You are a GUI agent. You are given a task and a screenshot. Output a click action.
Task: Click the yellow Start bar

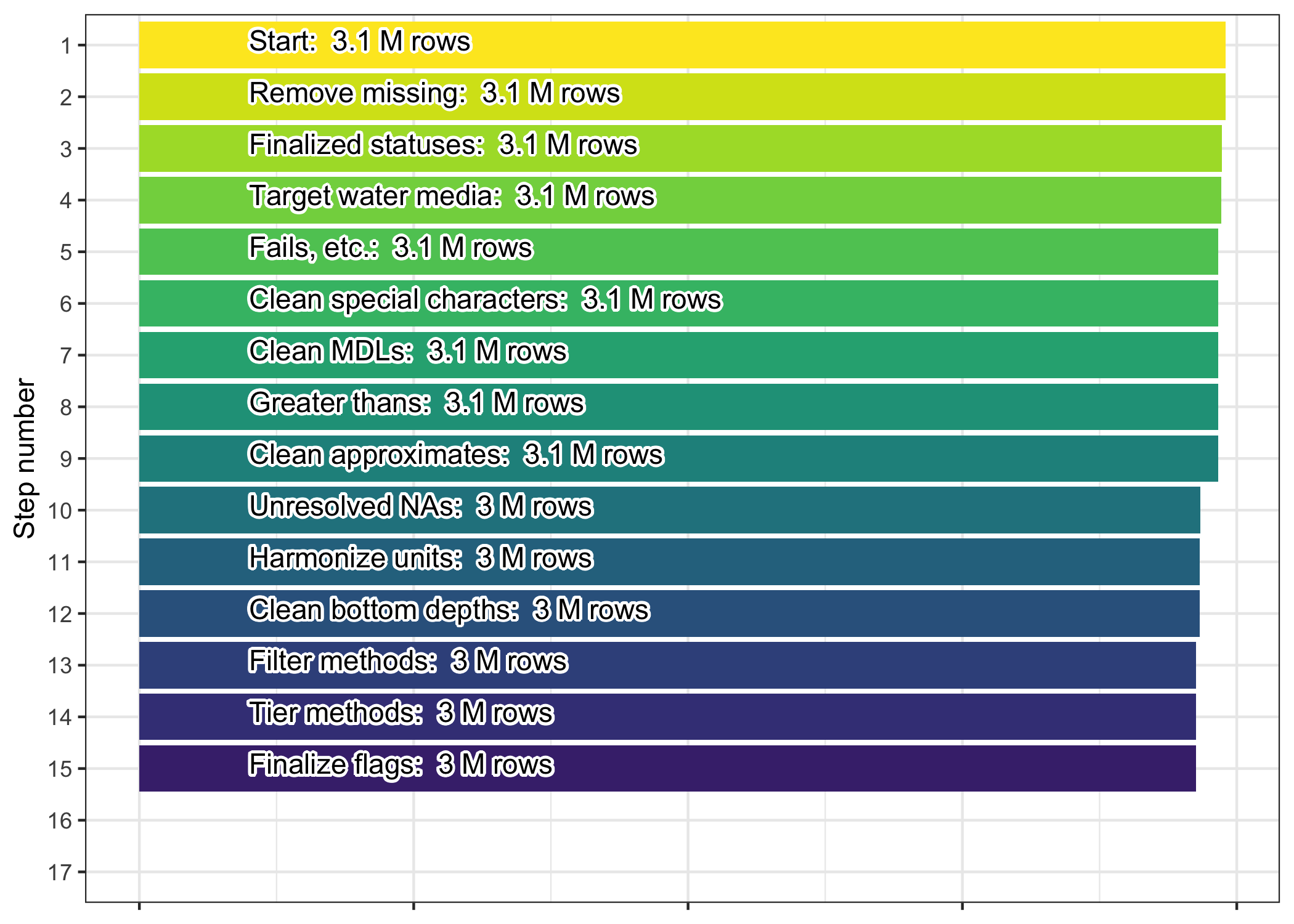(x=682, y=45)
